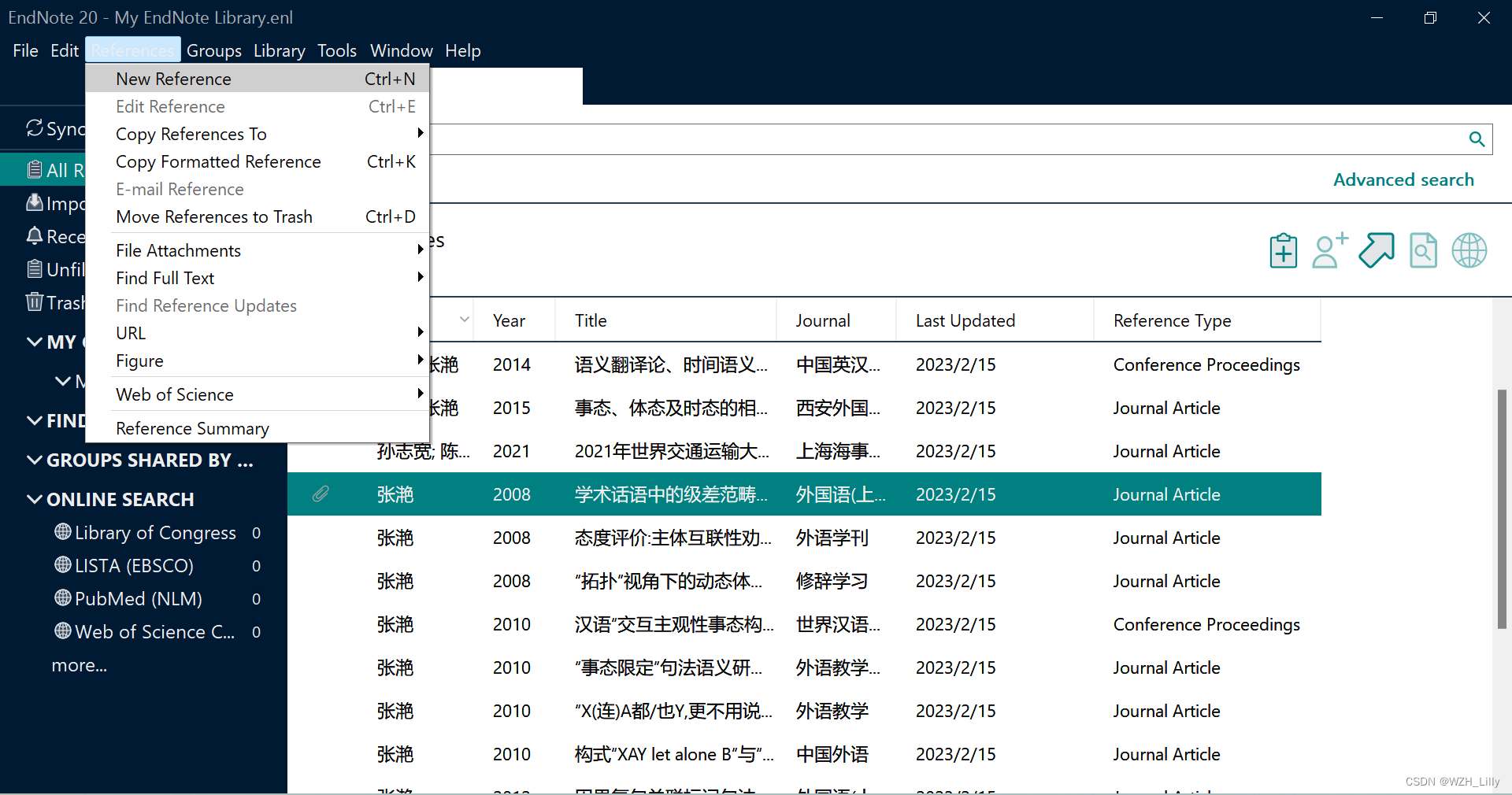Image resolution: width=1512 pixels, height=795 pixels.
Task: Click the Online Search globe icon
Action: click(x=1469, y=251)
